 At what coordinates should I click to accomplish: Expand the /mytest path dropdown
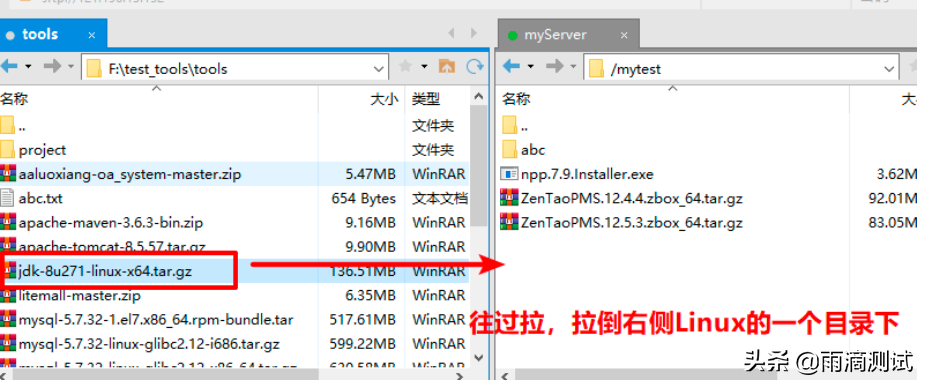click(x=890, y=68)
